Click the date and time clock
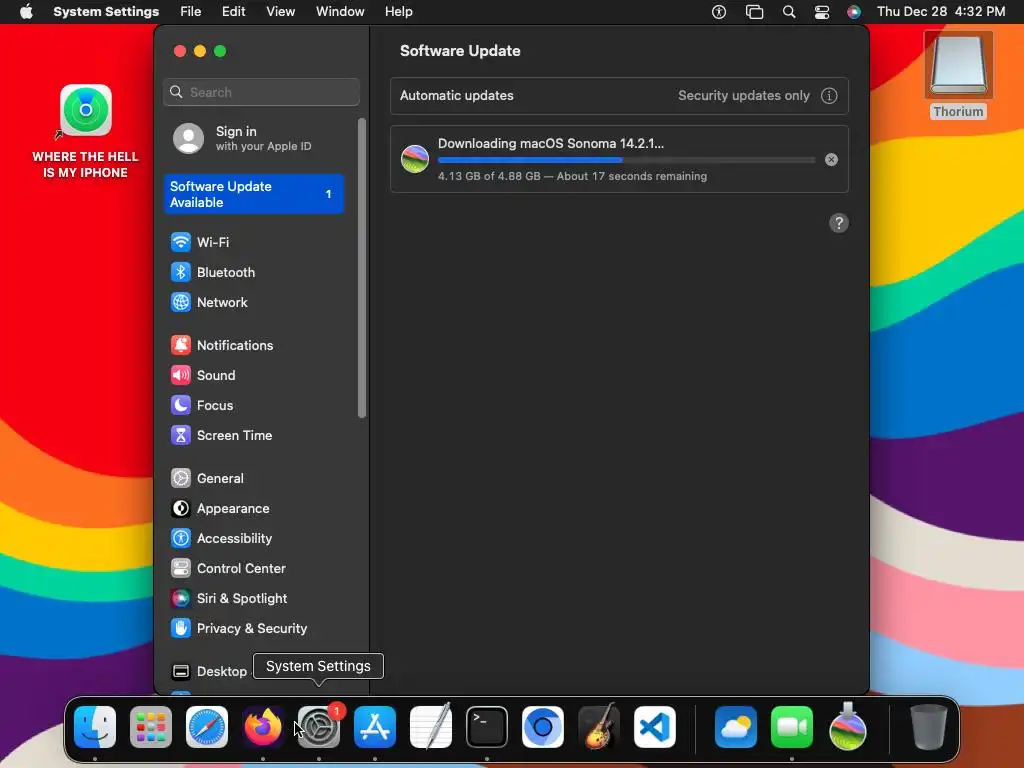 940,12
